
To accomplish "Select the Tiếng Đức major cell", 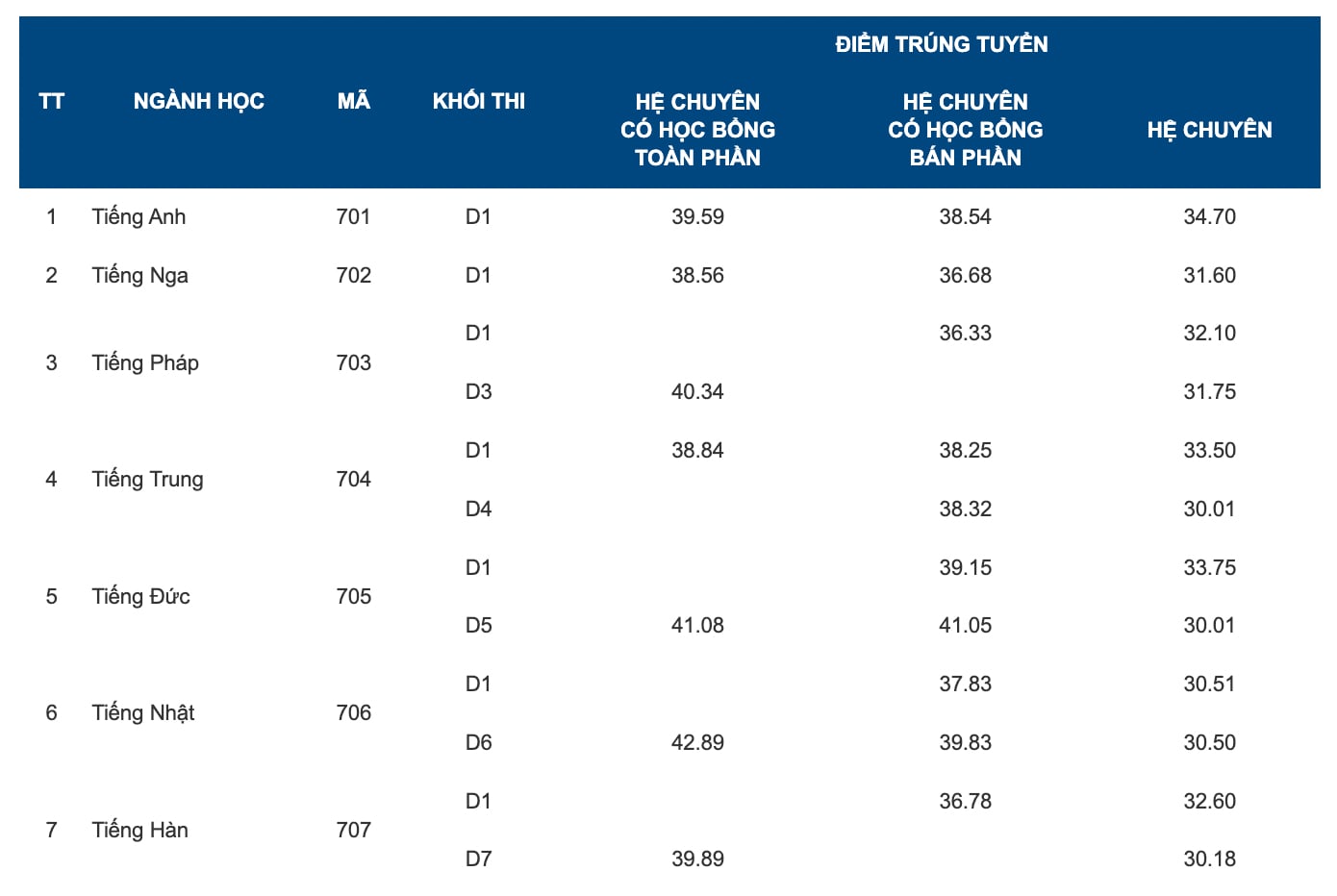I will click(140, 597).
